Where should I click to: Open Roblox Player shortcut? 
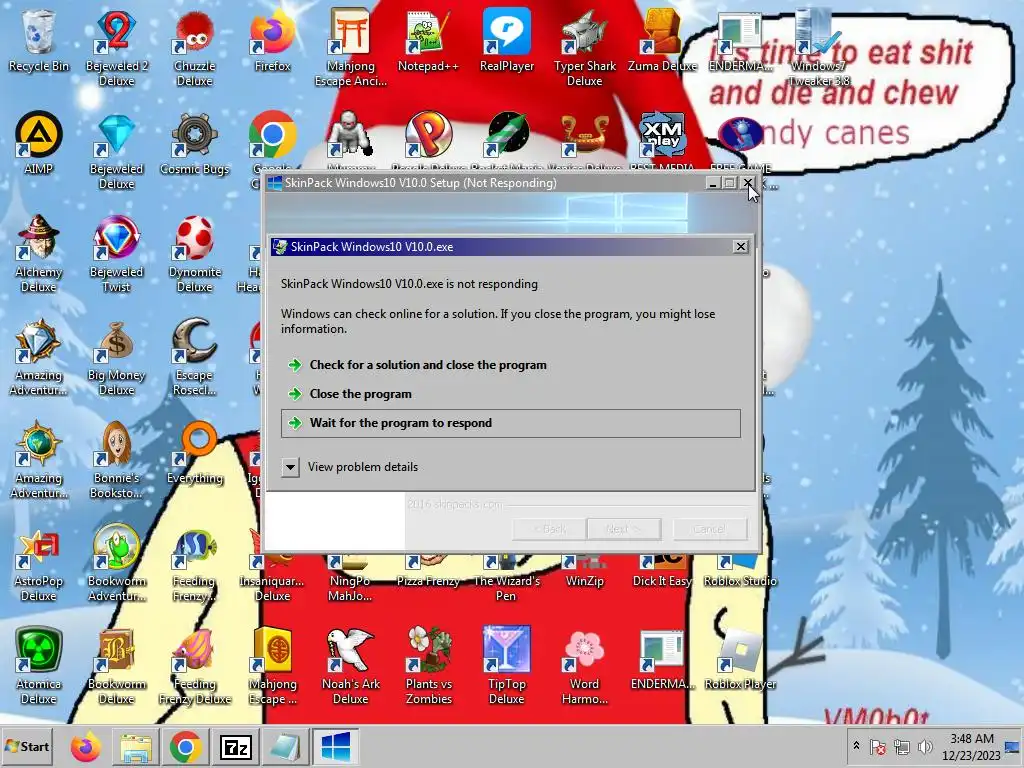click(740, 660)
